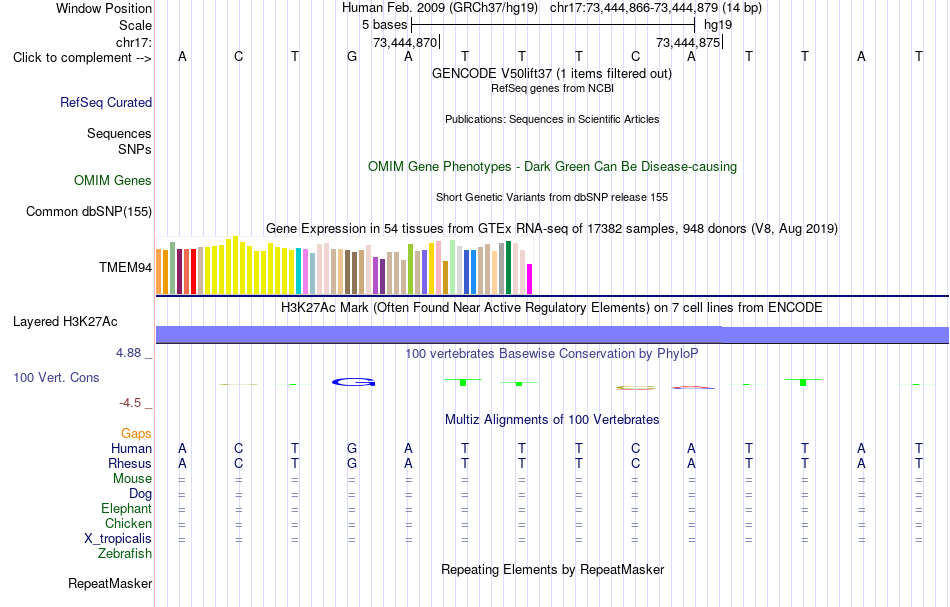Image resolution: width=950 pixels, height=607 pixels.
Task: Open the H3K27Ac Mark ENCODE track title
Action: [552, 308]
